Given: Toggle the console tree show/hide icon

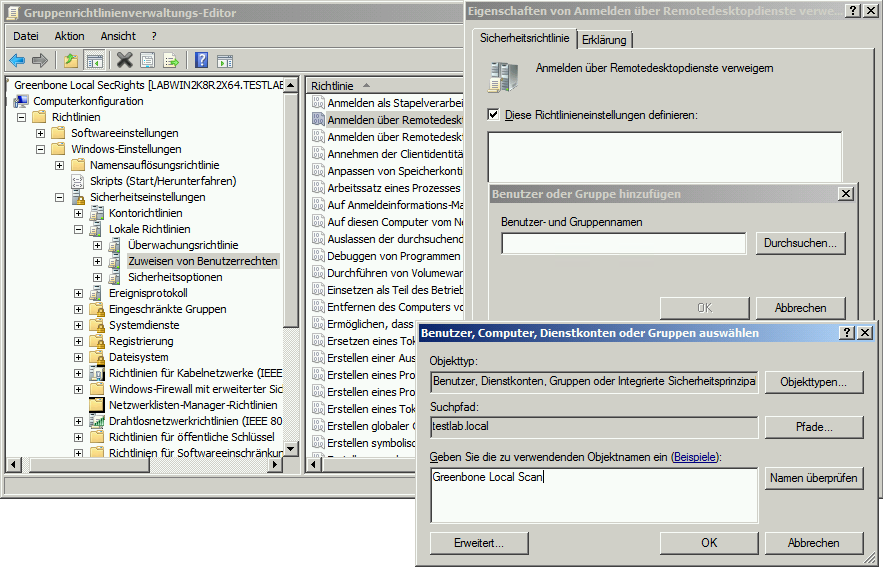Looking at the screenshot, I should [x=95, y=61].
